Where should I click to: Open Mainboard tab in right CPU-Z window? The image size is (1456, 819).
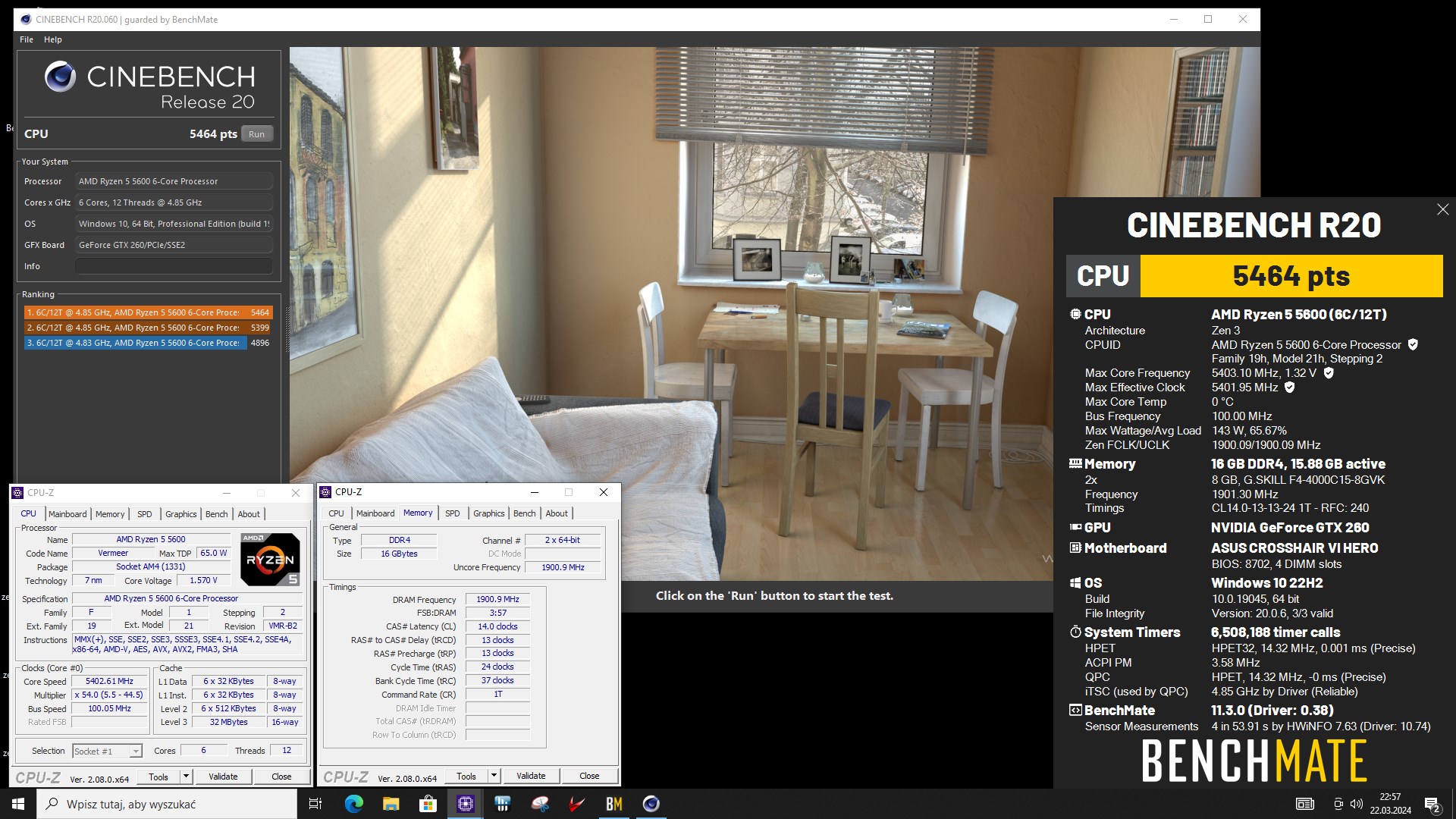click(x=375, y=513)
